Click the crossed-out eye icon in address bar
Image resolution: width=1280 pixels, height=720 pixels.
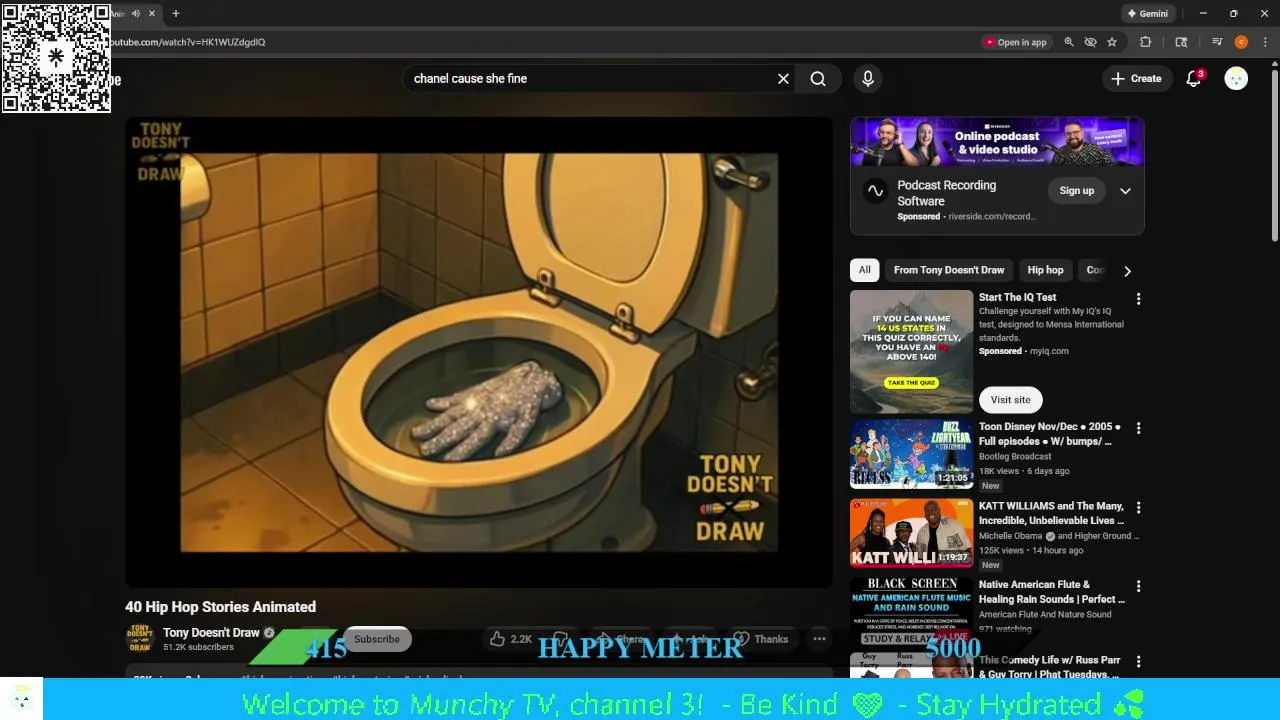[x=1090, y=42]
